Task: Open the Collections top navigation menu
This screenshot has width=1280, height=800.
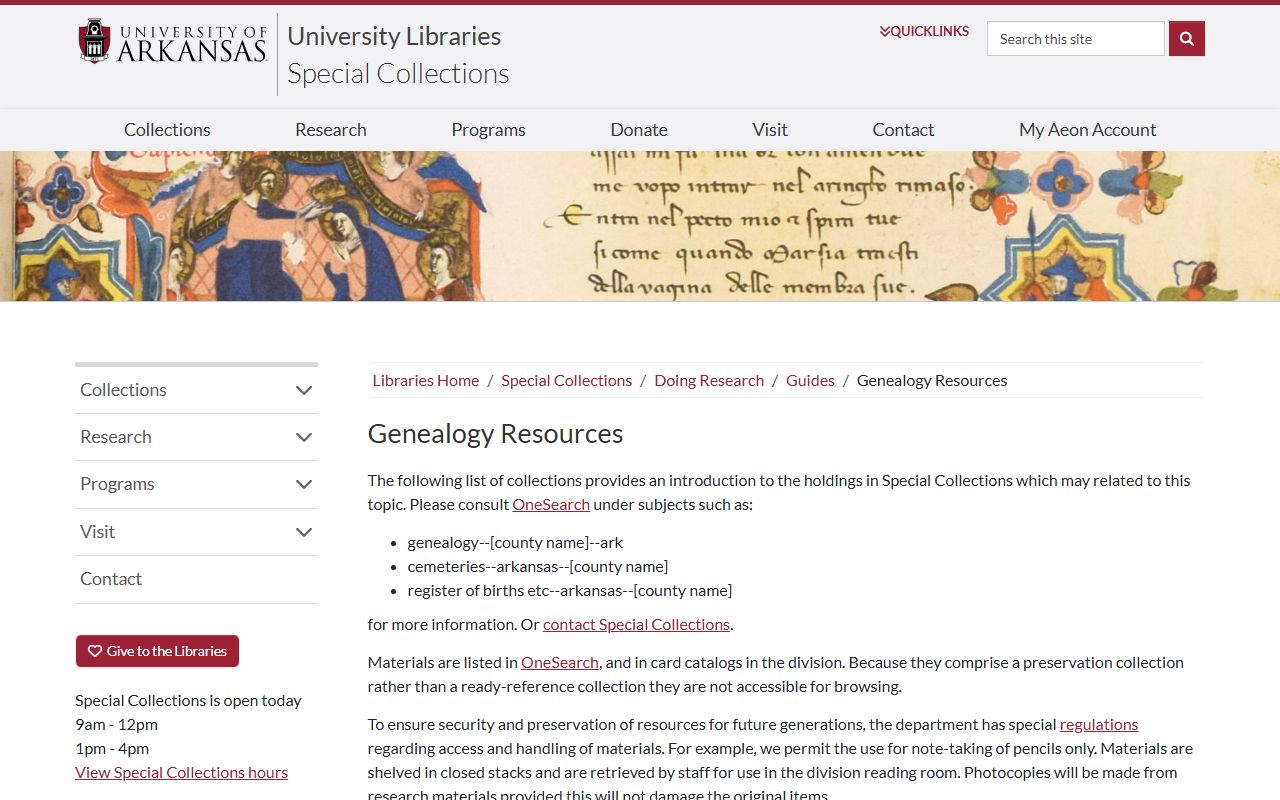Action: [167, 129]
